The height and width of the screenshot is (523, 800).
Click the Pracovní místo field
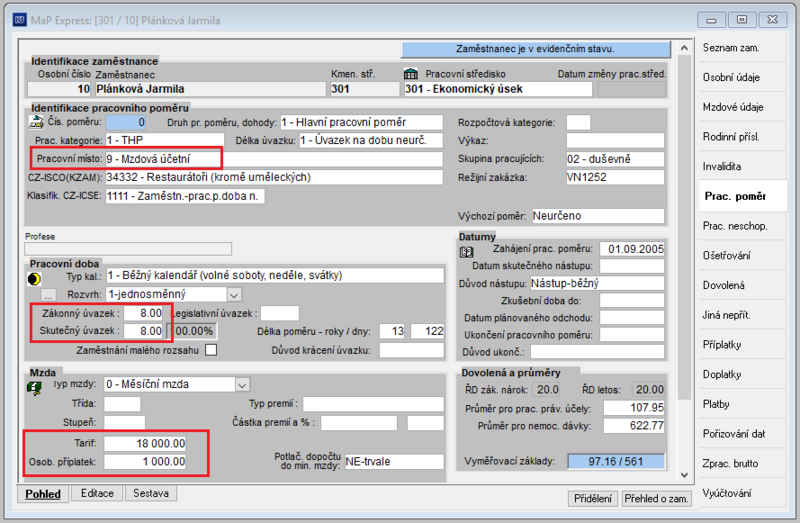pos(274,159)
